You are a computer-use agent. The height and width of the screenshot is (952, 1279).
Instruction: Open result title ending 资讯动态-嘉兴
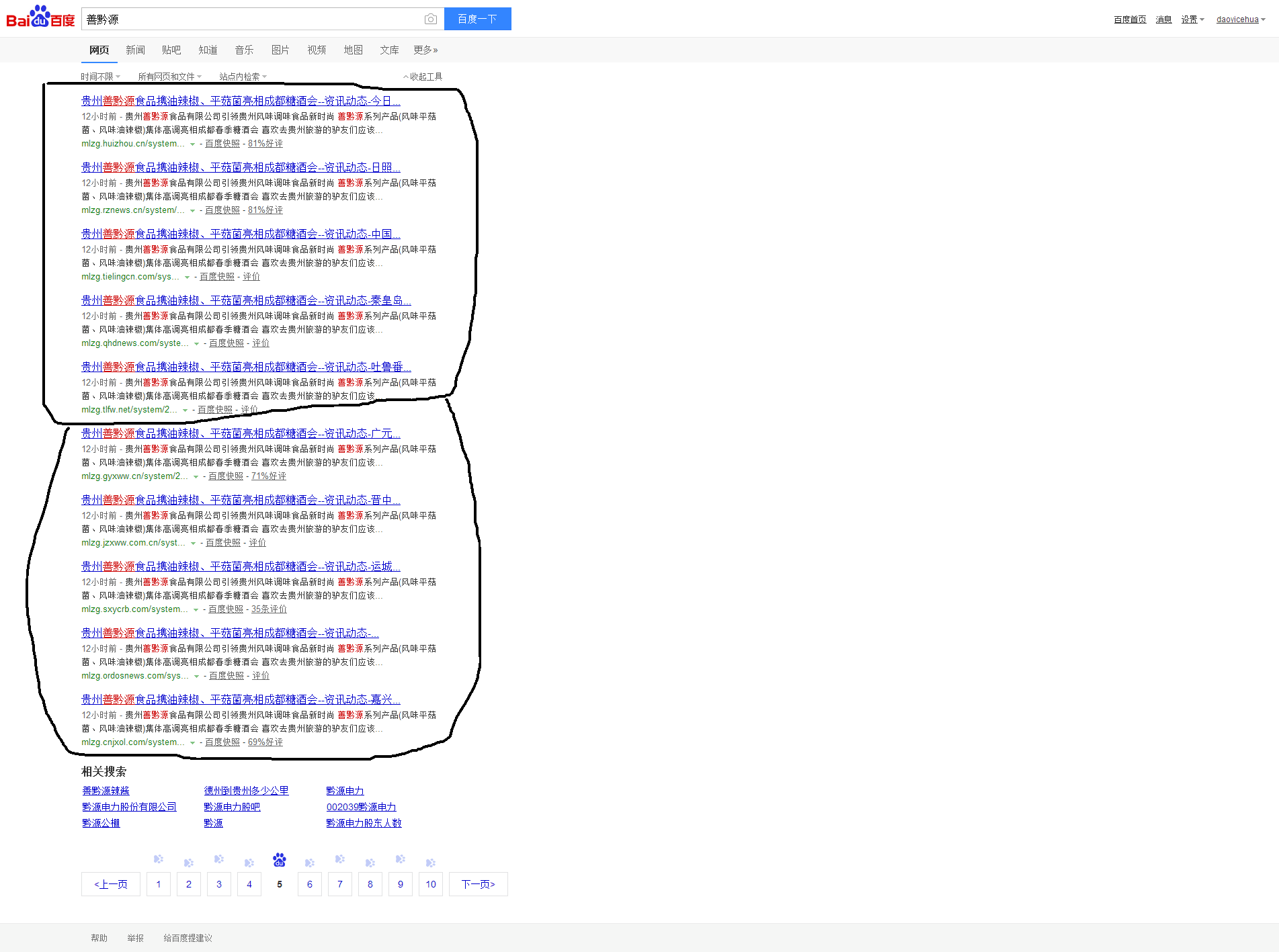click(x=241, y=699)
